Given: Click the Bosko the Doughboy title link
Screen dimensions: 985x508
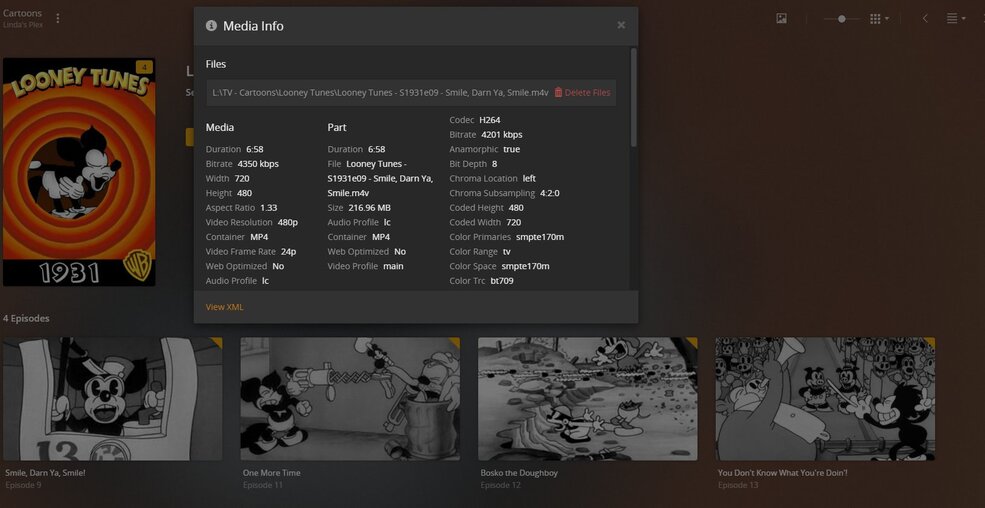Looking at the screenshot, I should click(x=519, y=473).
